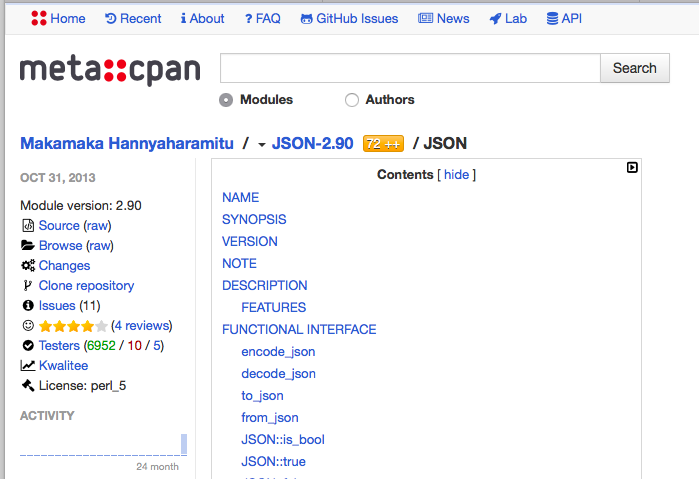Open the JSON-2.90 release dropdown arrow
The height and width of the screenshot is (479, 699).
[x=262, y=145]
